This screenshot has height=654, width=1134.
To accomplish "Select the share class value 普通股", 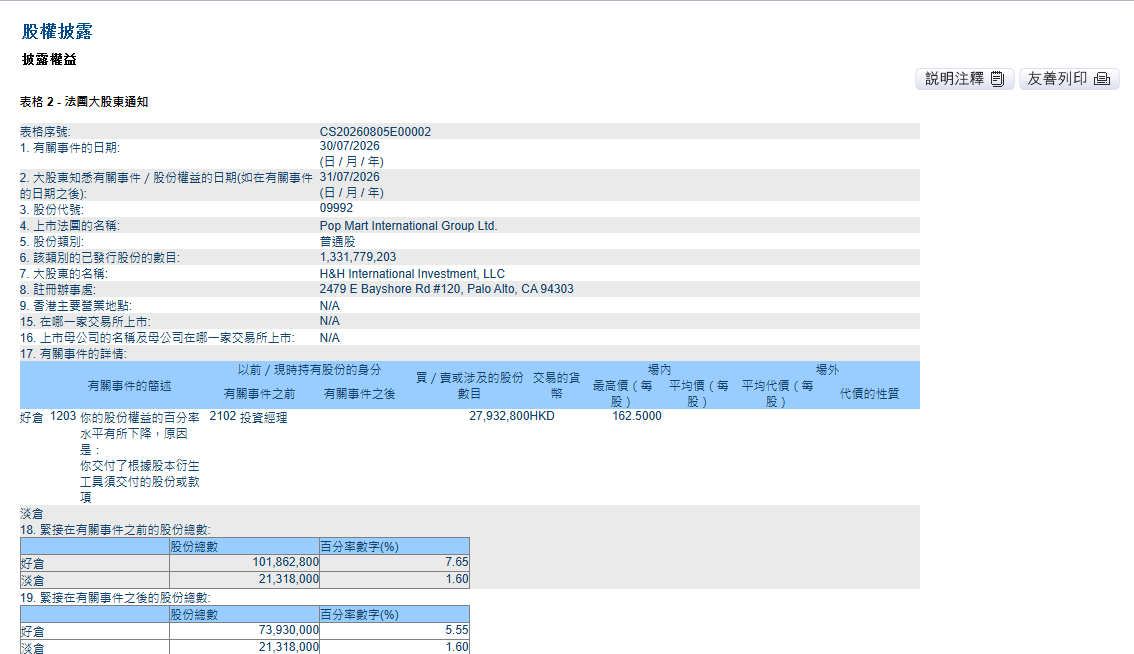I will 337,242.
